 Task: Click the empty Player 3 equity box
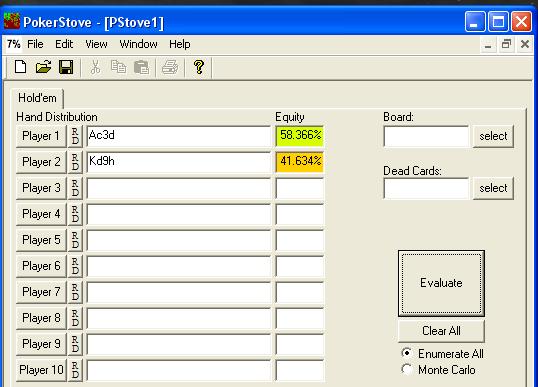coord(300,188)
